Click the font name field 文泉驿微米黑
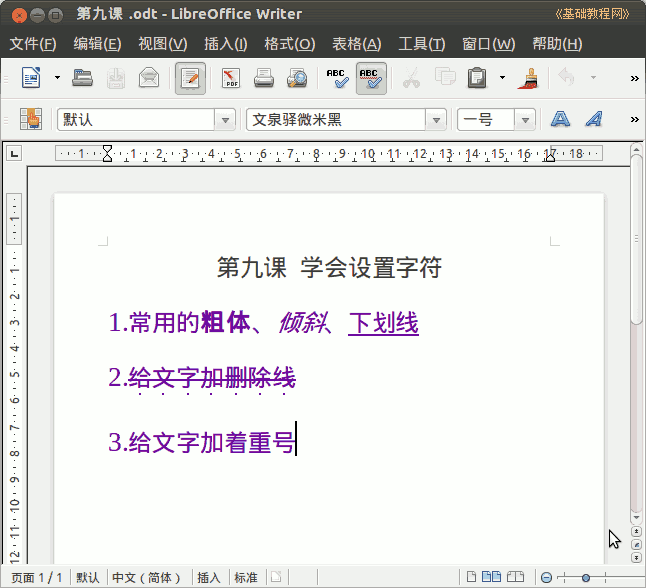The image size is (646, 588). [x=336, y=120]
